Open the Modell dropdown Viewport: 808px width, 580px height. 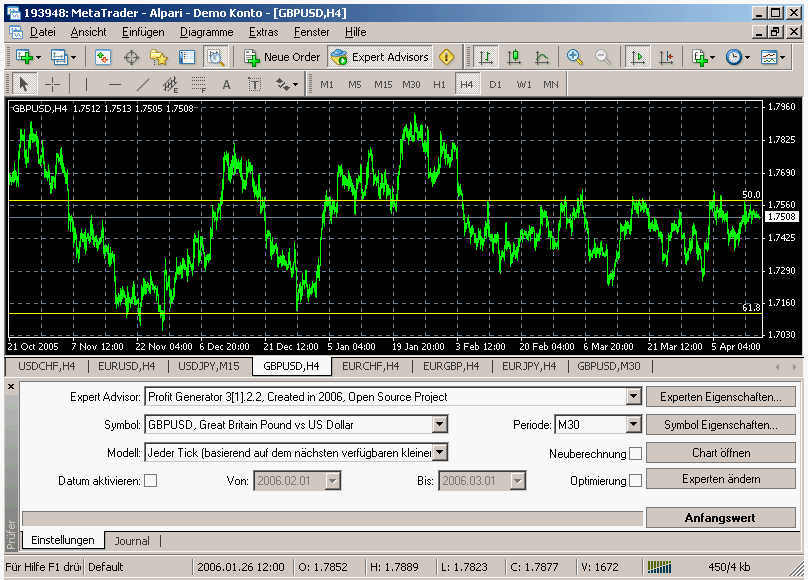[439, 453]
